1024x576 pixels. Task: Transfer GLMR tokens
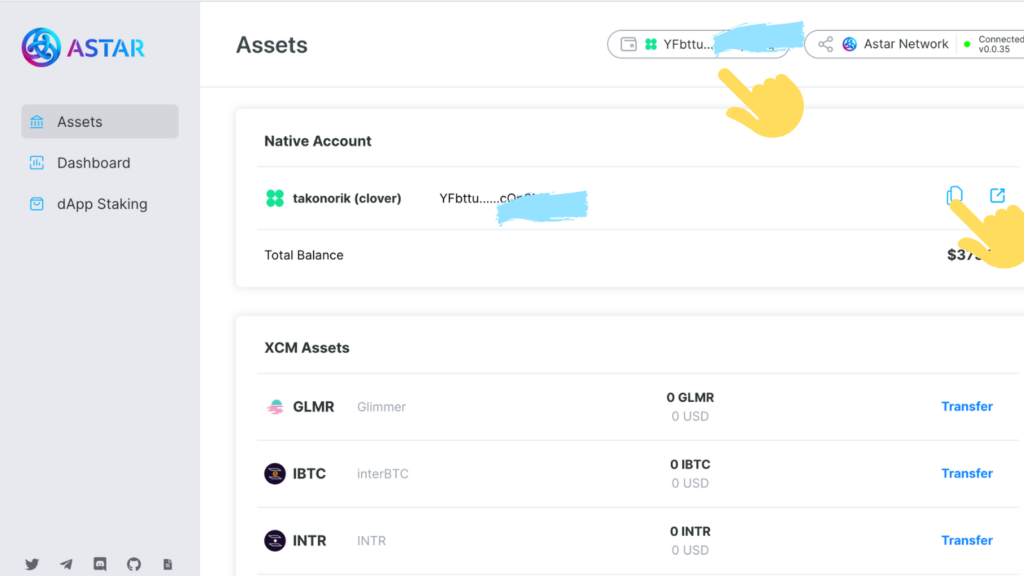tap(967, 406)
